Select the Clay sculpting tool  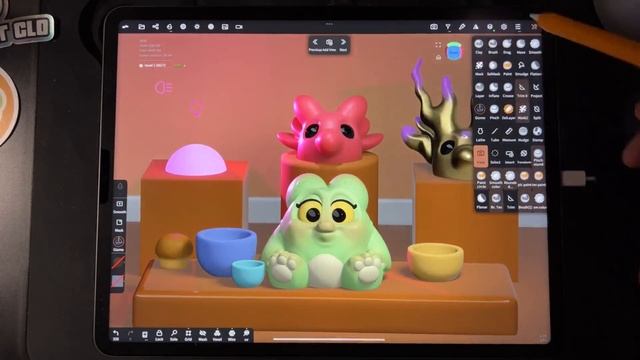[x=479, y=46]
